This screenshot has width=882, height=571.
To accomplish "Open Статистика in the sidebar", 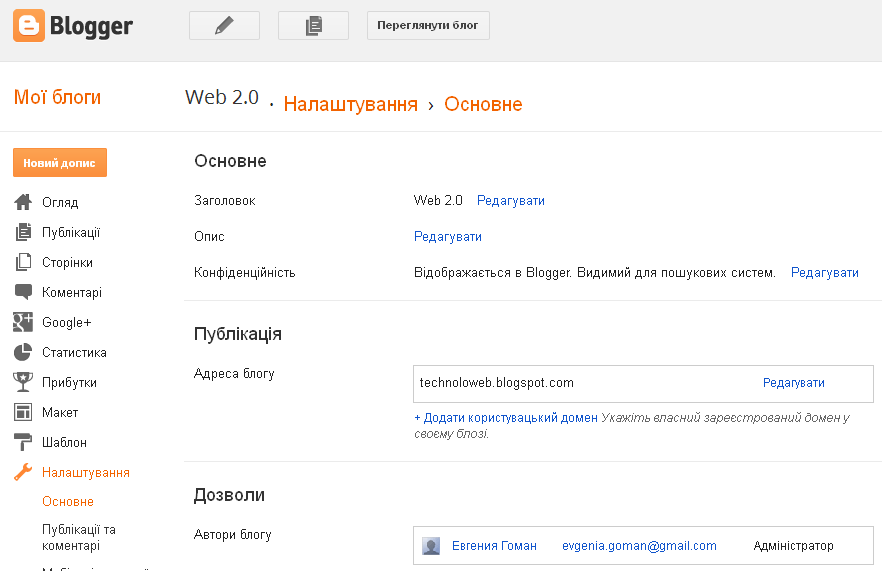I will tap(74, 353).
